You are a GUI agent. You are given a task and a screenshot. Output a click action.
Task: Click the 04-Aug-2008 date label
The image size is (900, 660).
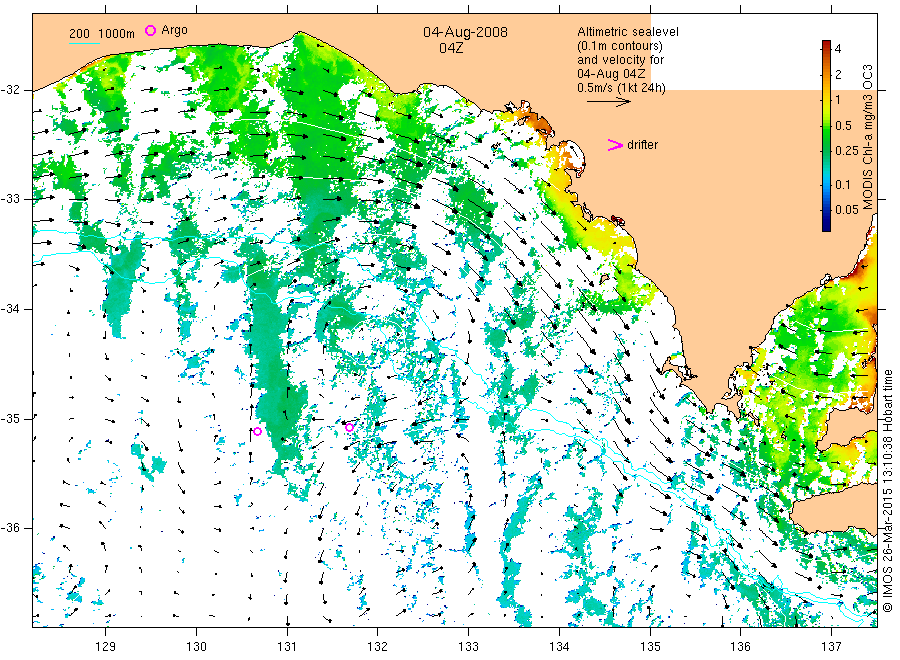464,32
